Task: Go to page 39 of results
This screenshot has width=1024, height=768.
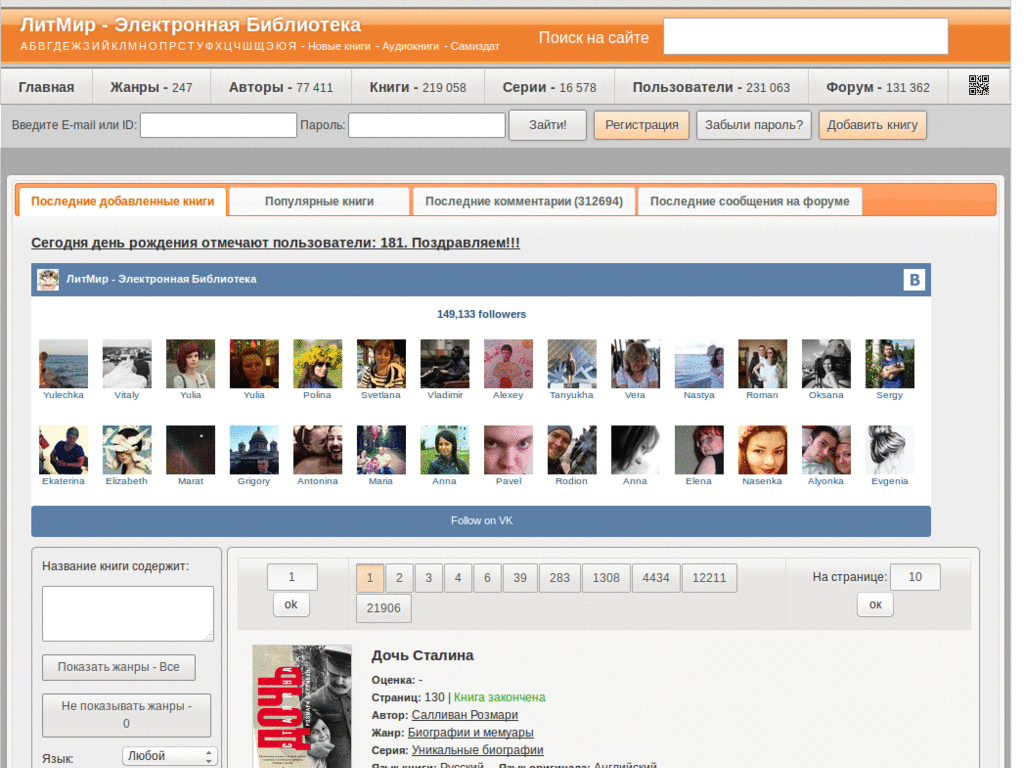Action: [x=520, y=578]
